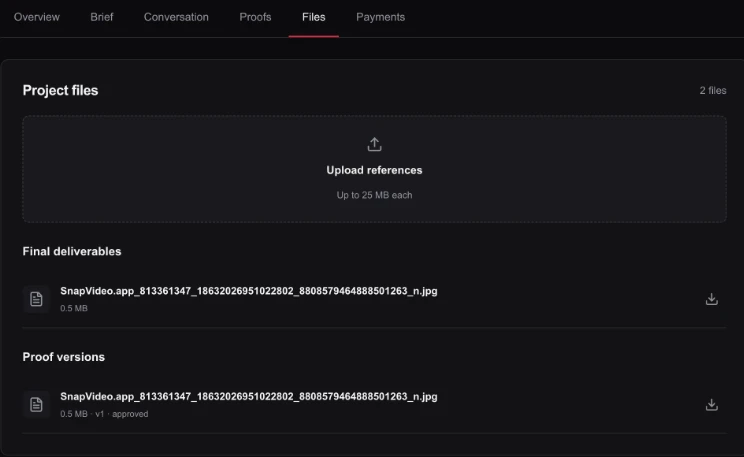Image resolution: width=744 pixels, height=457 pixels.
Task: Click the Final deliverables heading
Action: [72, 252]
